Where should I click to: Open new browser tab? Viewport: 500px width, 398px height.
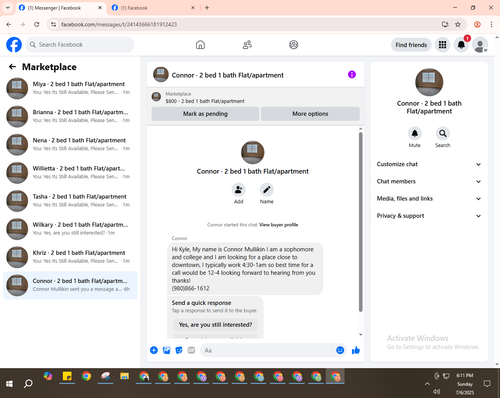point(207,8)
